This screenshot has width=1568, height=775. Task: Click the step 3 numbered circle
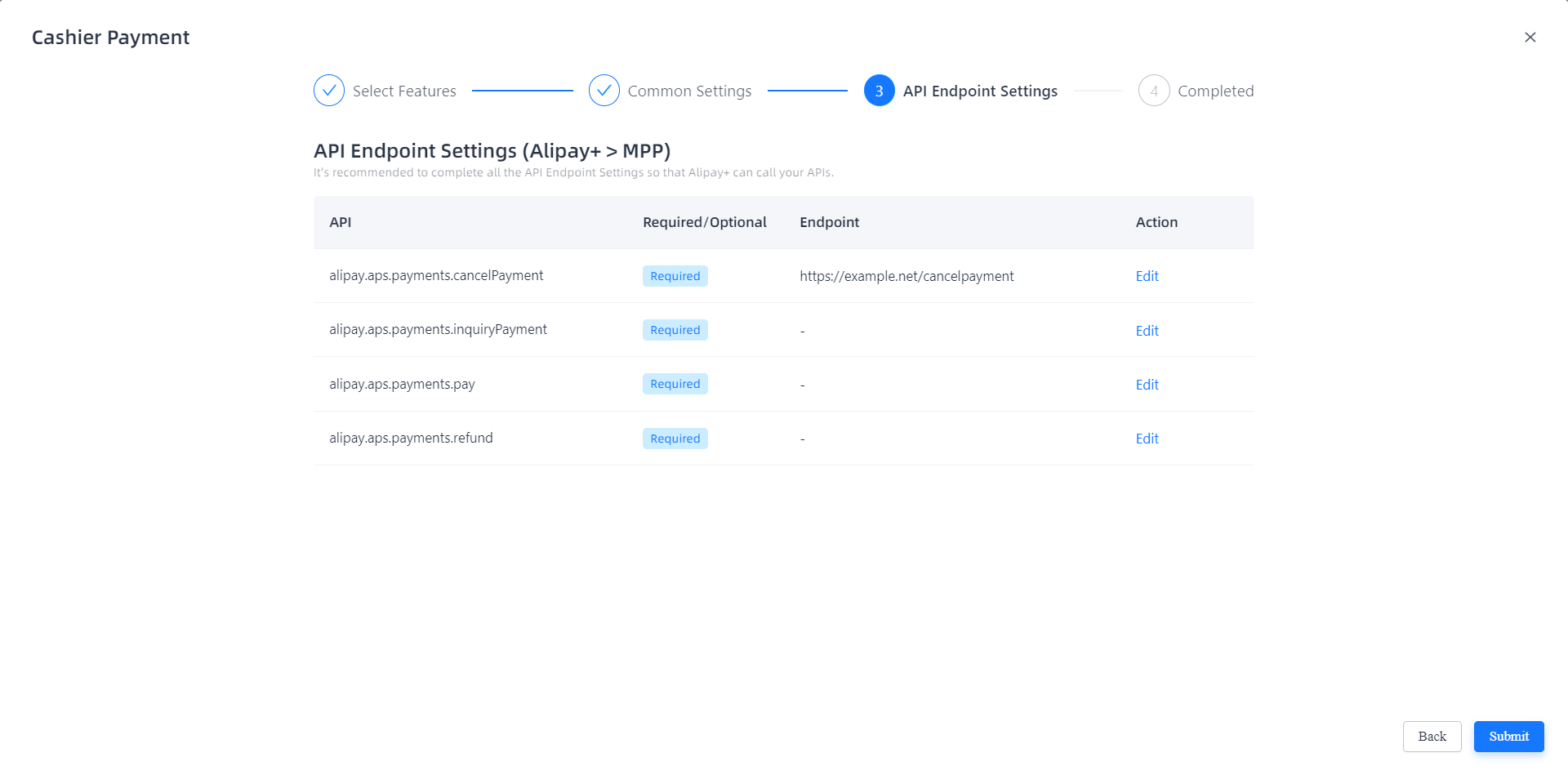(x=879, y=91)
